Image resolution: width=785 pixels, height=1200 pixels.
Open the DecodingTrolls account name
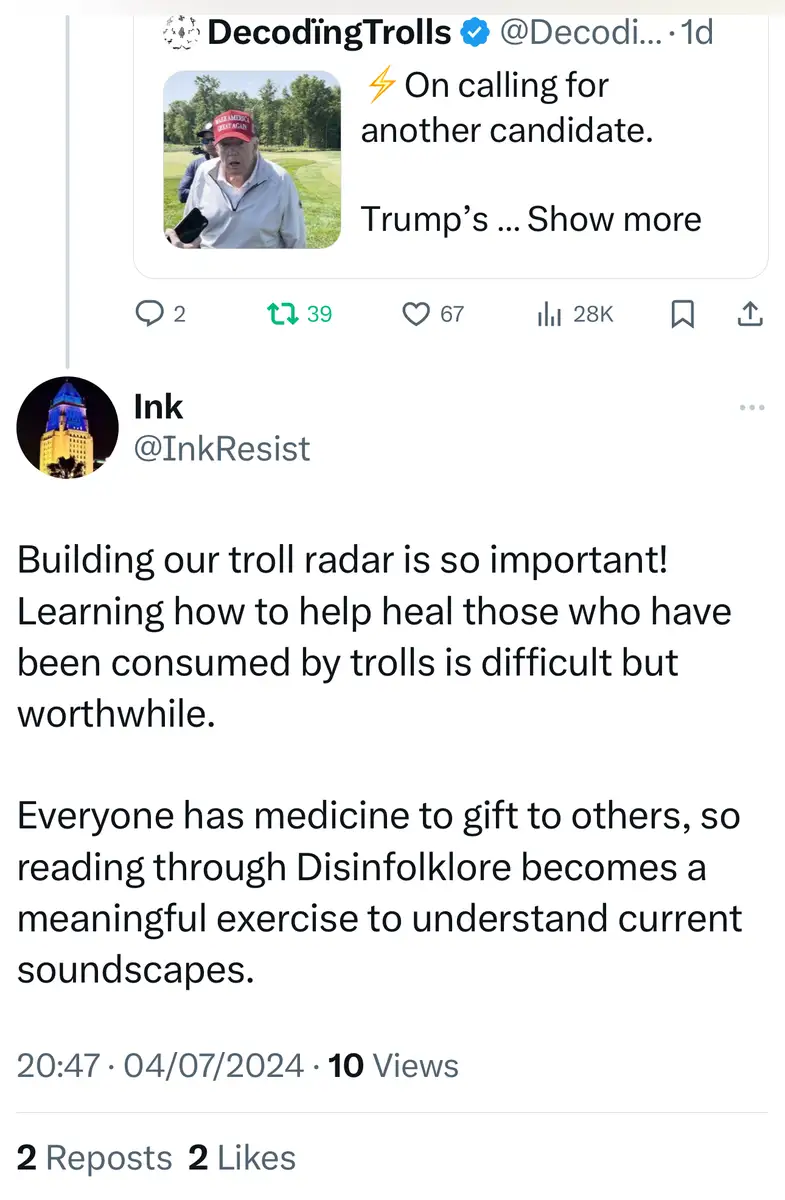(x=329, y=33)
